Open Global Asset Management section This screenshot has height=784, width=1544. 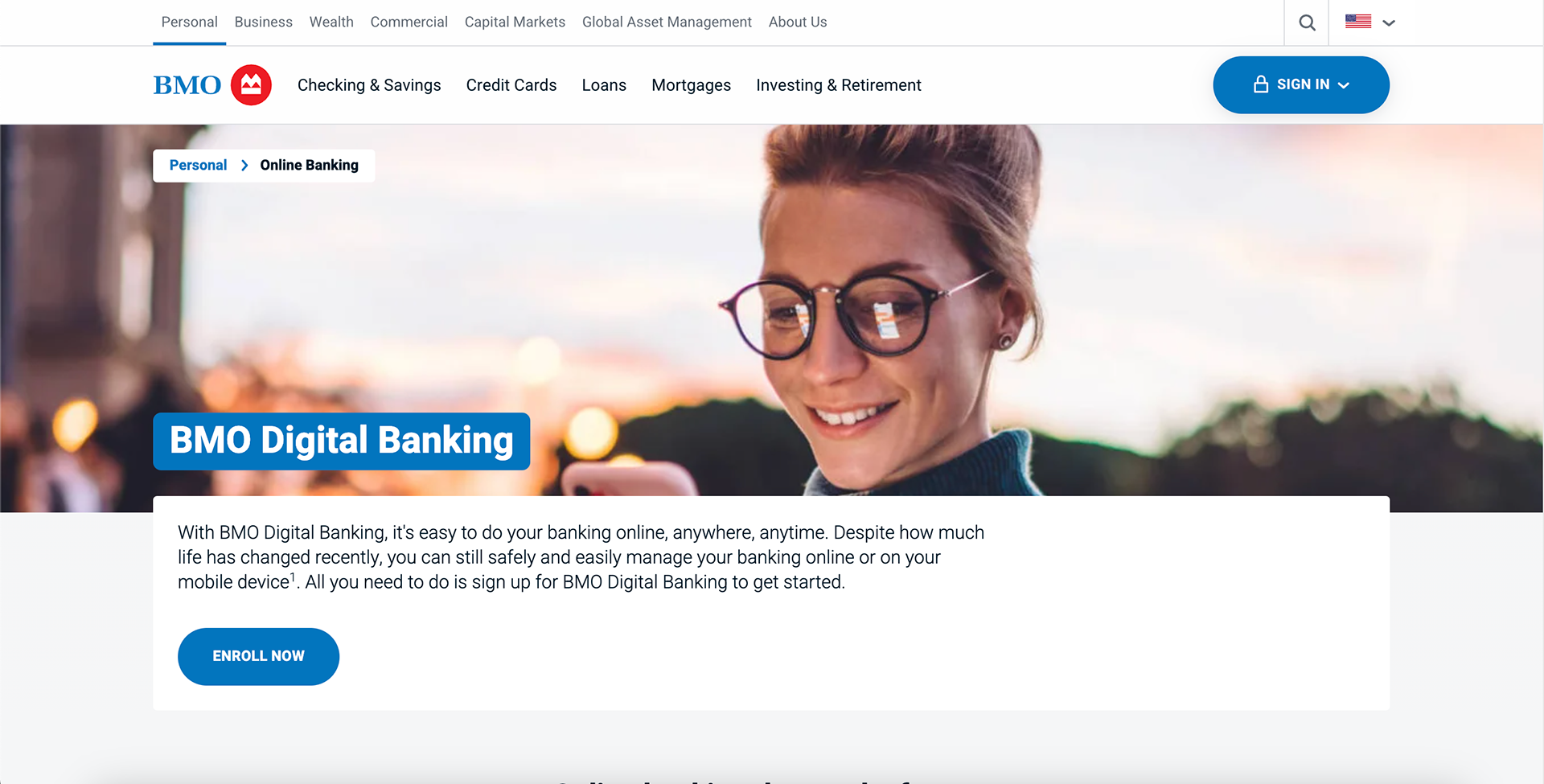click(x=667, y=23)
